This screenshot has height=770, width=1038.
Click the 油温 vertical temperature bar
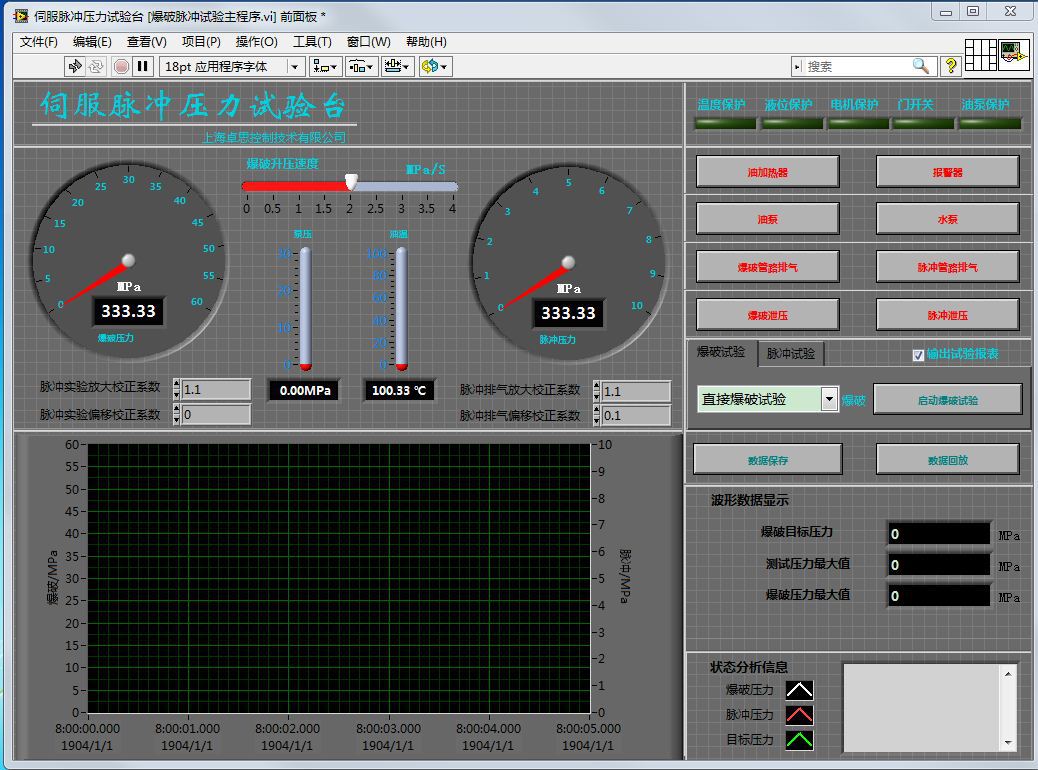coord(401,308)
